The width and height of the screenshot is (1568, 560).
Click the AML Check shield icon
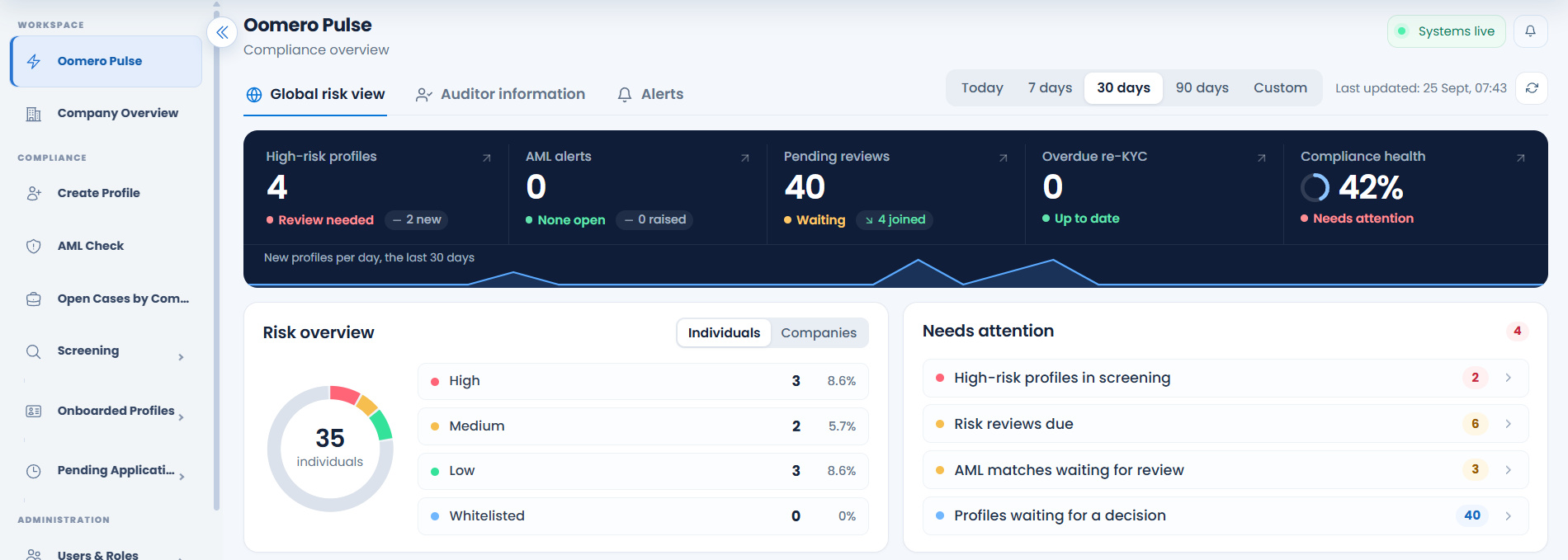click(34, 246)
